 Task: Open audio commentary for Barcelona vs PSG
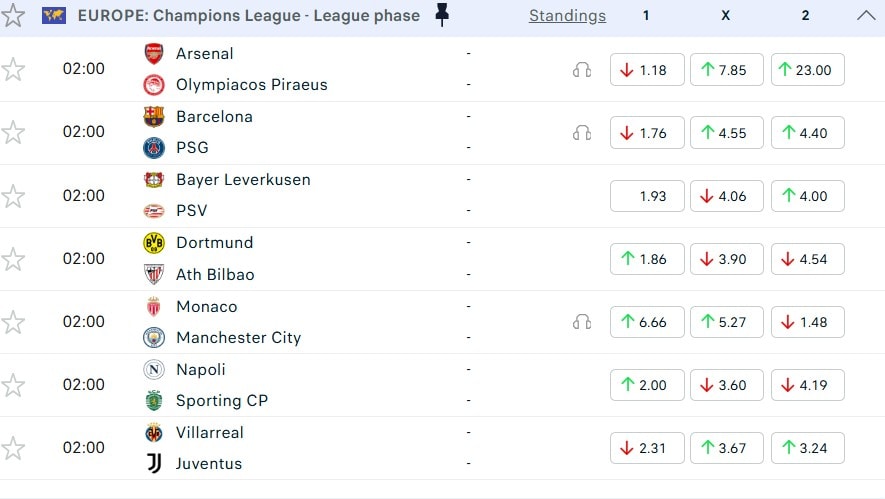(582, 133)
